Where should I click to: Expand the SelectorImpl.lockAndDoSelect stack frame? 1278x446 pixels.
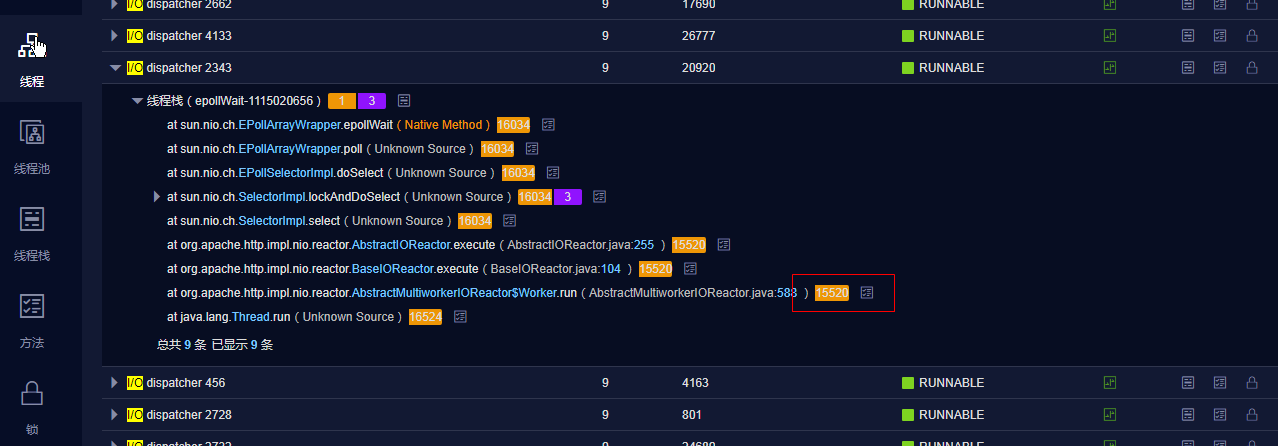157,197
